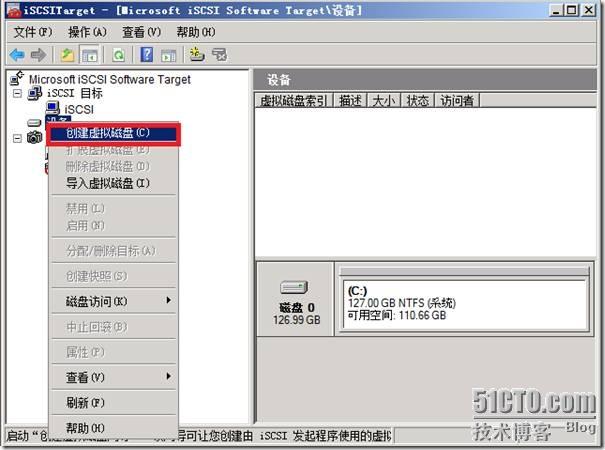Screen dimensions: 605x450
Task: Open the 操作(A) menu
Action: tap(87, 32)
